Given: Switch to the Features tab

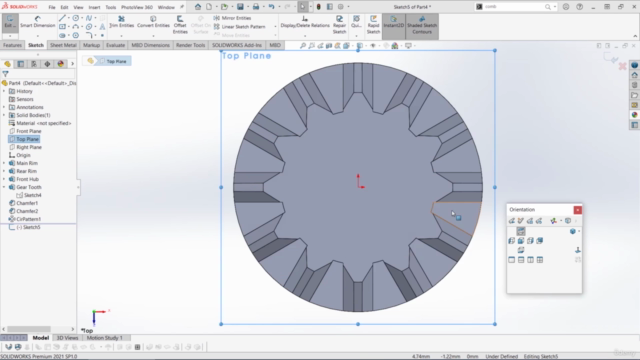Looking at the screenshot, I should [x=12, y=45].
